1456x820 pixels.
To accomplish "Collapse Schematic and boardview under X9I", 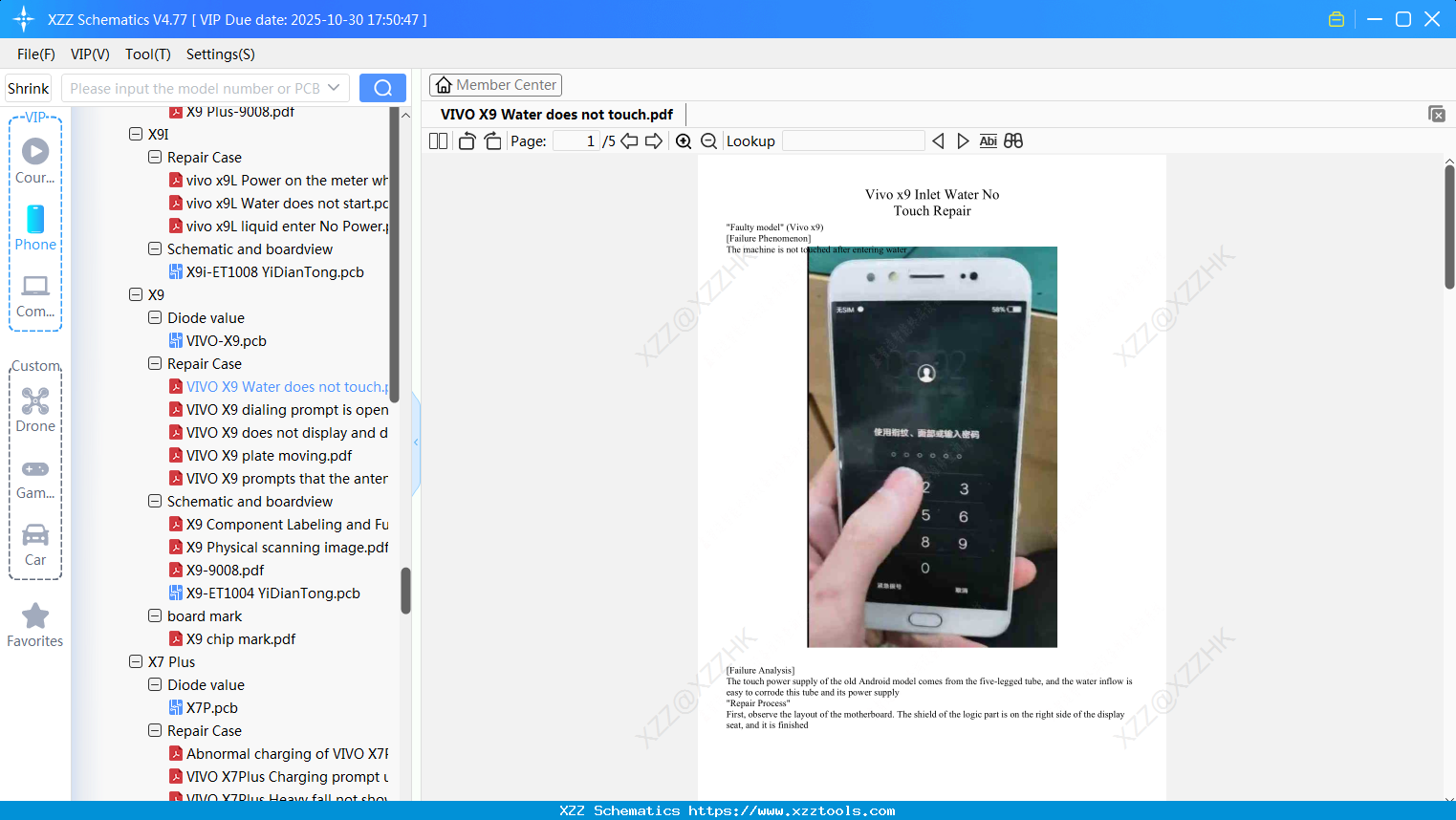I will pos(155,248).
